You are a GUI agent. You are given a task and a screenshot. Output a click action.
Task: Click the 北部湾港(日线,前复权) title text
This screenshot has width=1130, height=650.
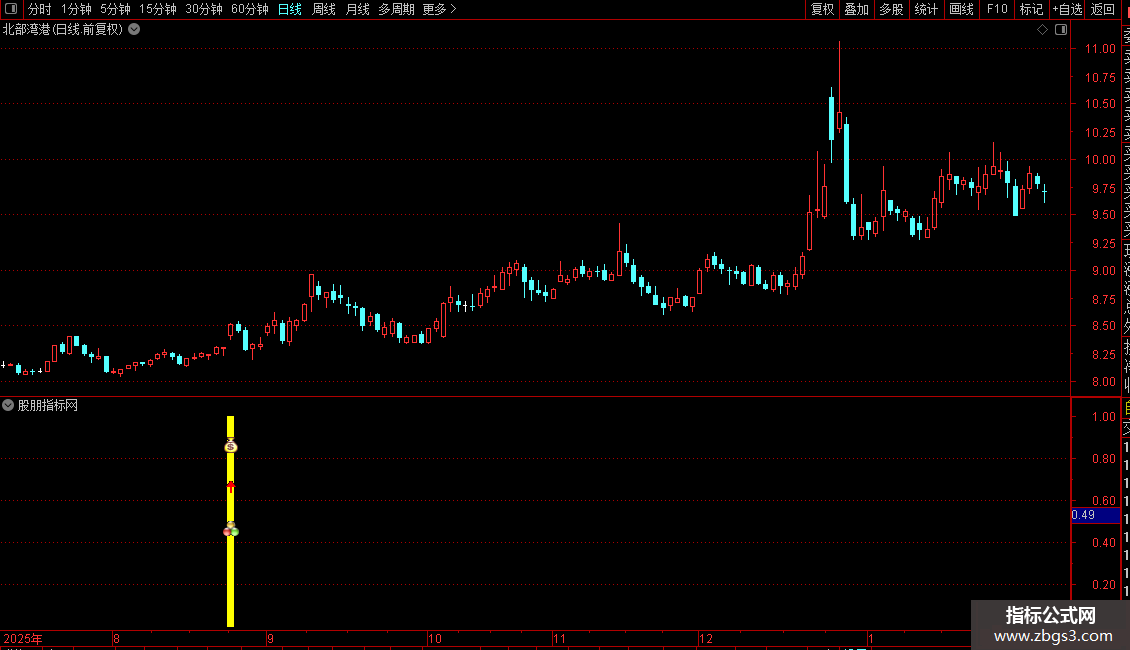tap(63, 30)
